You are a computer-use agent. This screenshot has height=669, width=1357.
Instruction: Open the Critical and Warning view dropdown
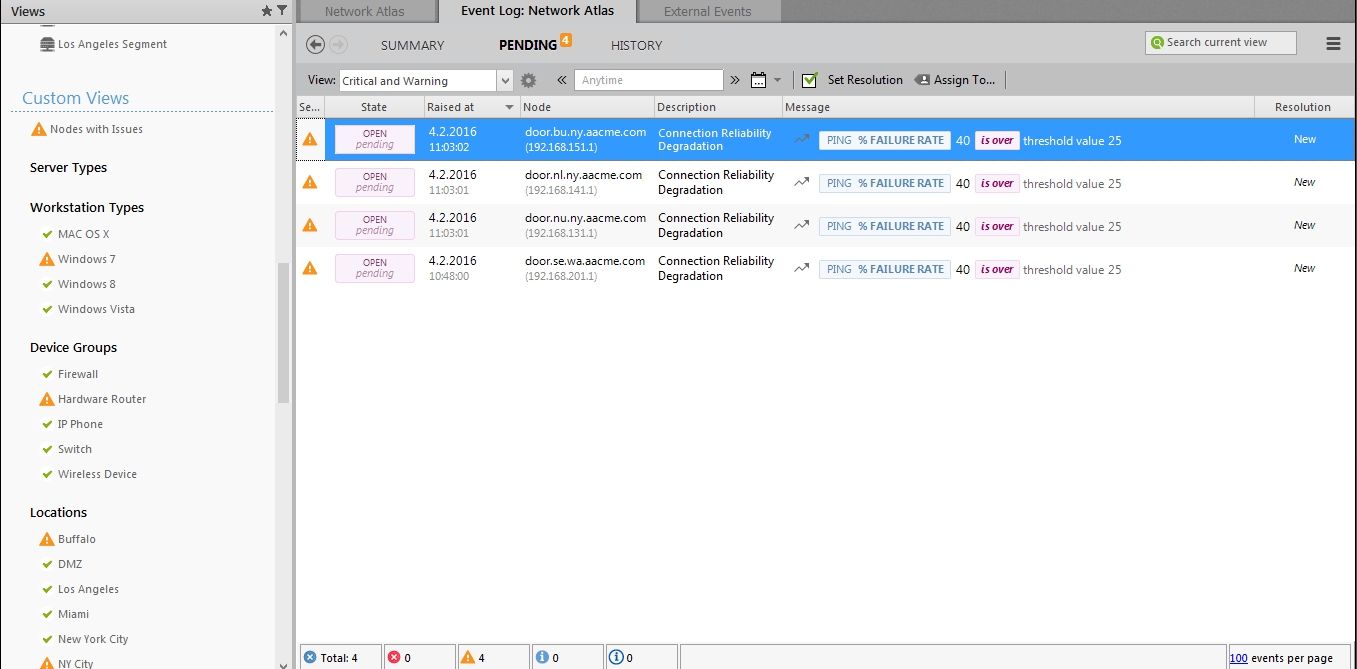(505, 80)
